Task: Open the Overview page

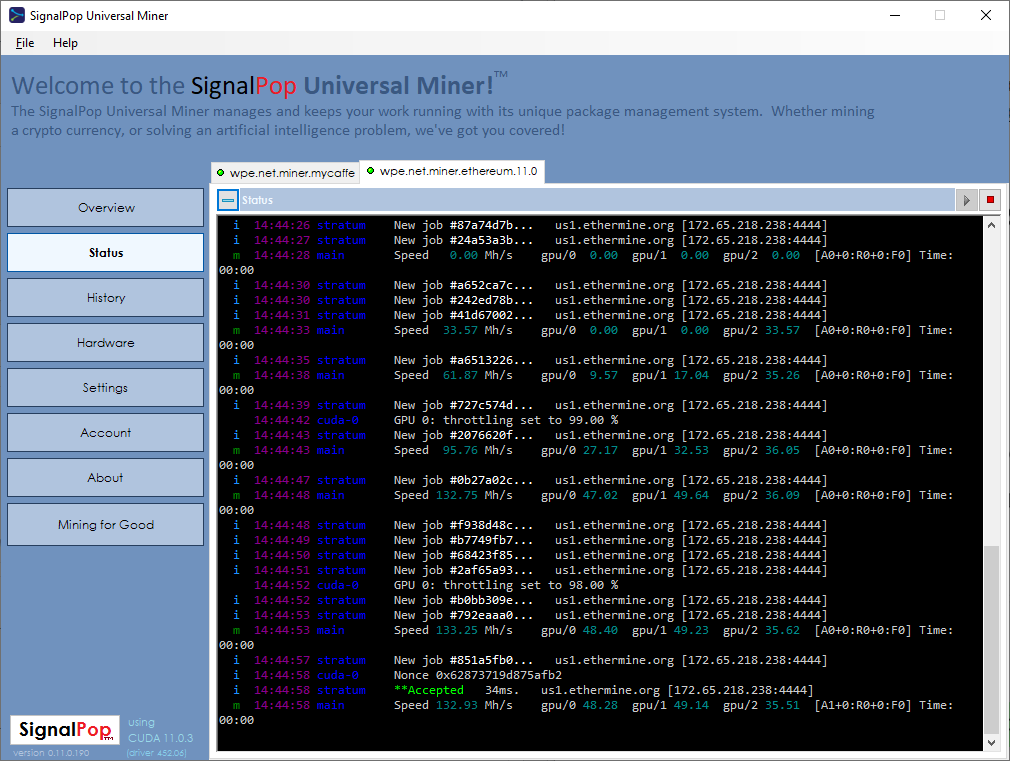Action: (x=106, y=207)
